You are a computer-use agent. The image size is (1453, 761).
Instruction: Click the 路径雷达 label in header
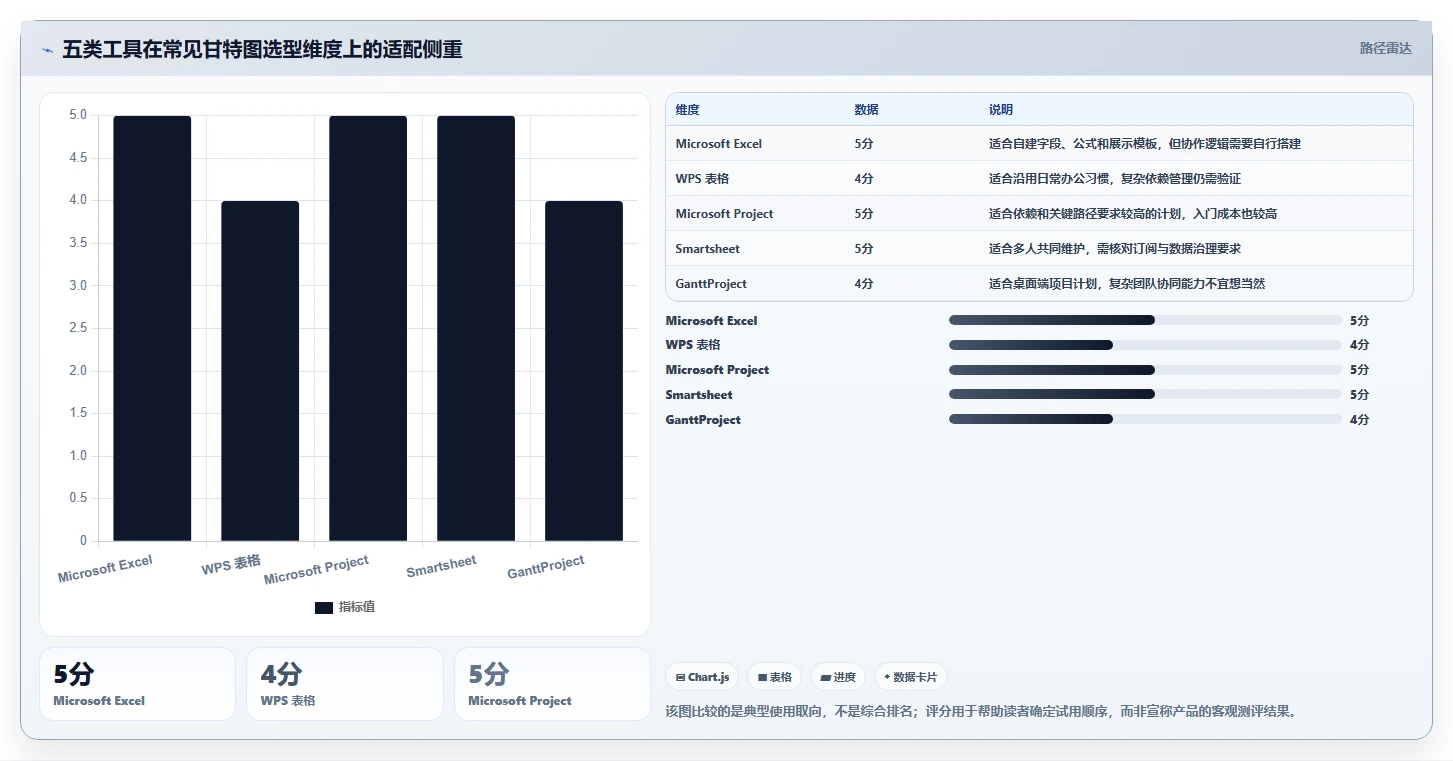click(x=1385, y=48)
